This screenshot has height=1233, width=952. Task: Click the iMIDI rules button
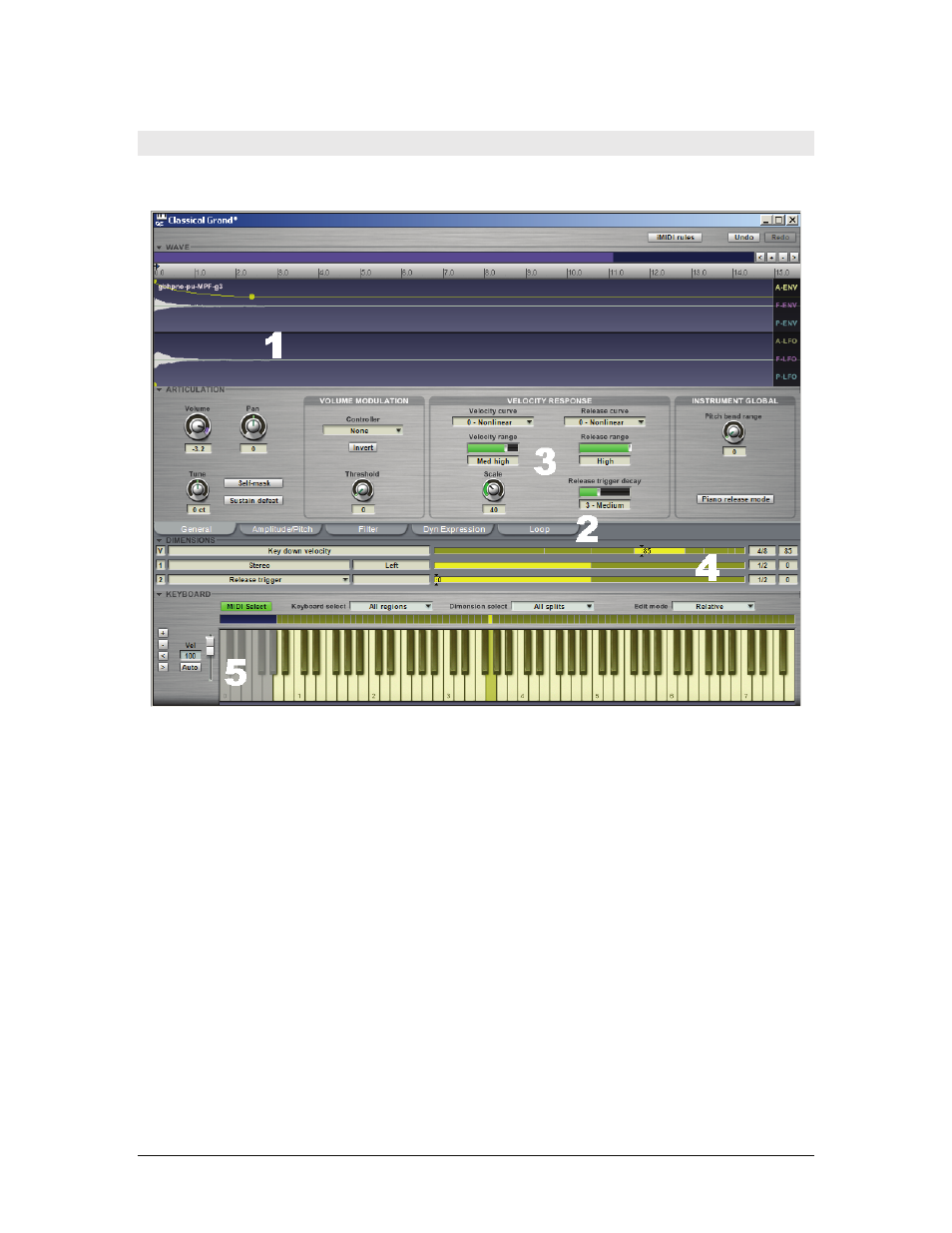click(x=676, y=238)
